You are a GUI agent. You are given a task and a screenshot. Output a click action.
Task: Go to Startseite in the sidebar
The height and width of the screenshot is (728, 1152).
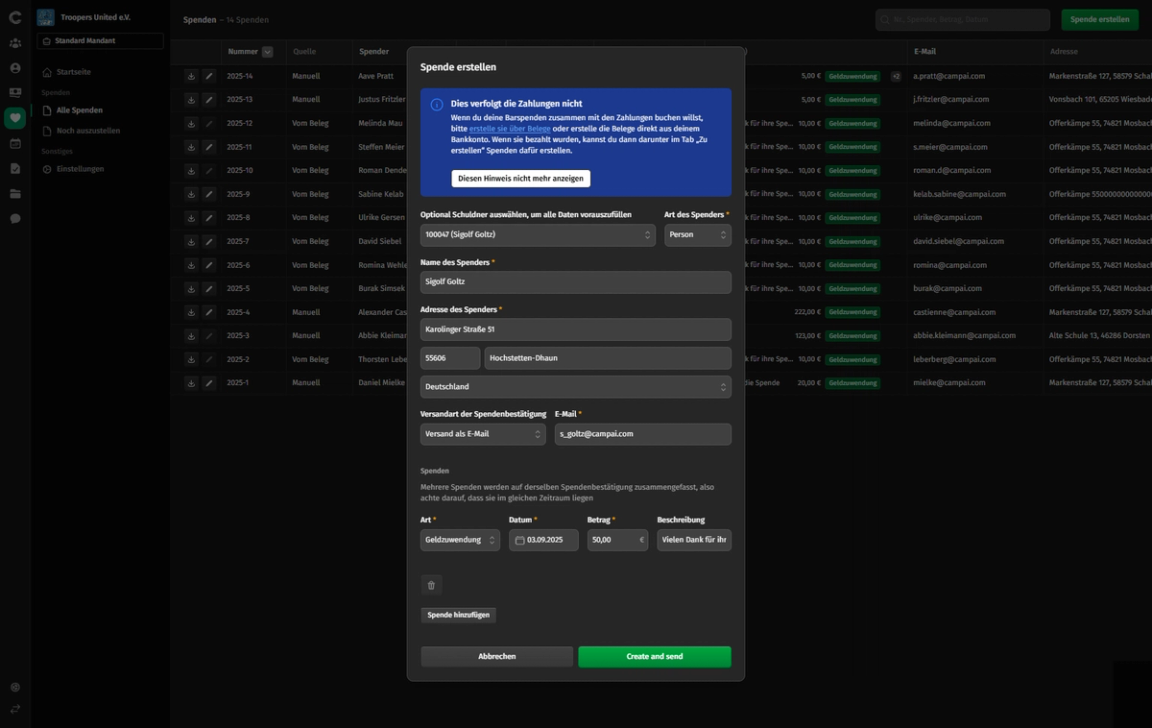73,72
